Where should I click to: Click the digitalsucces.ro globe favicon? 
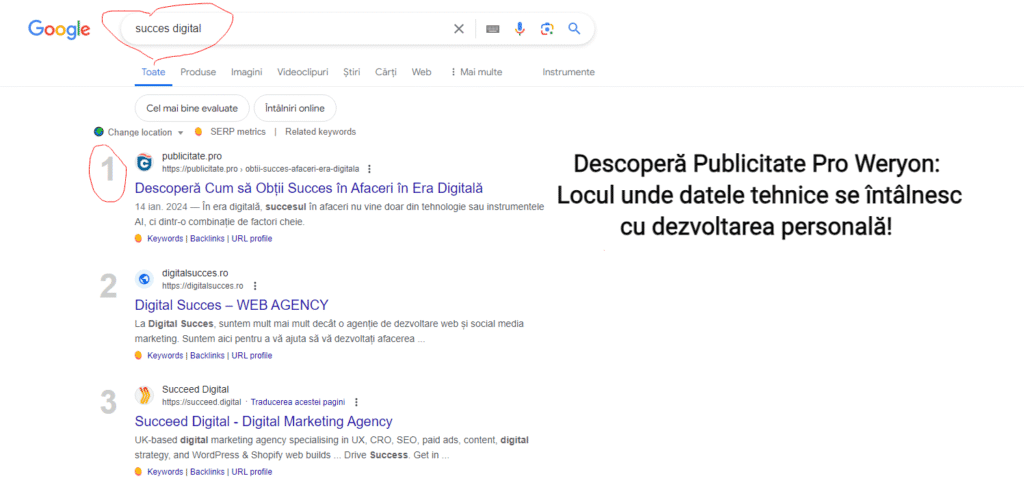(144, 279)
